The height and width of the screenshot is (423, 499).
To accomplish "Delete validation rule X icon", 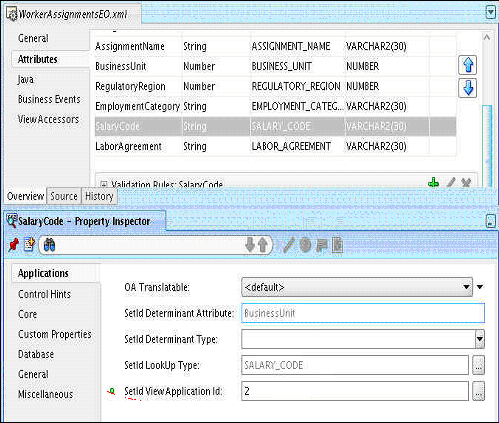I will tap(466, 183).
